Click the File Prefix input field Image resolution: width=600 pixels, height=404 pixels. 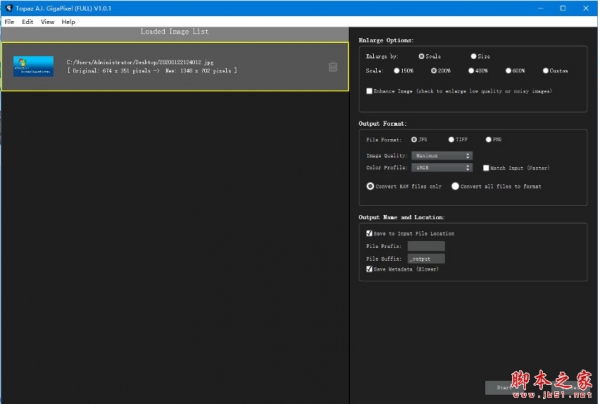pyautogui.click(x=426, y=246)
